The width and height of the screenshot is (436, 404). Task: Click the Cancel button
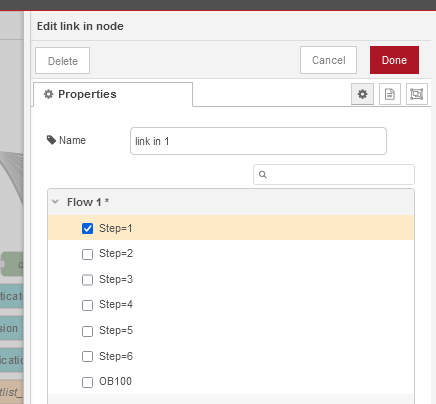[x=328, y=60]
